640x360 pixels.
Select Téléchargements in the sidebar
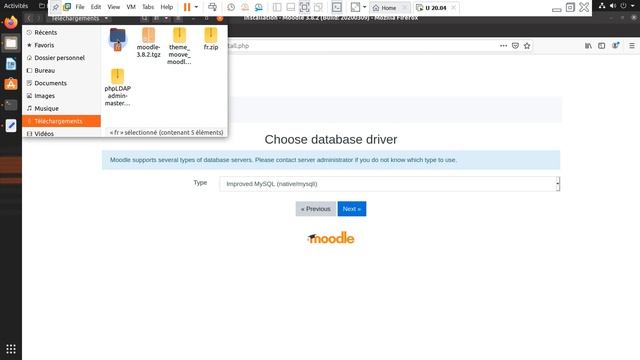click(x=61, y=121)
